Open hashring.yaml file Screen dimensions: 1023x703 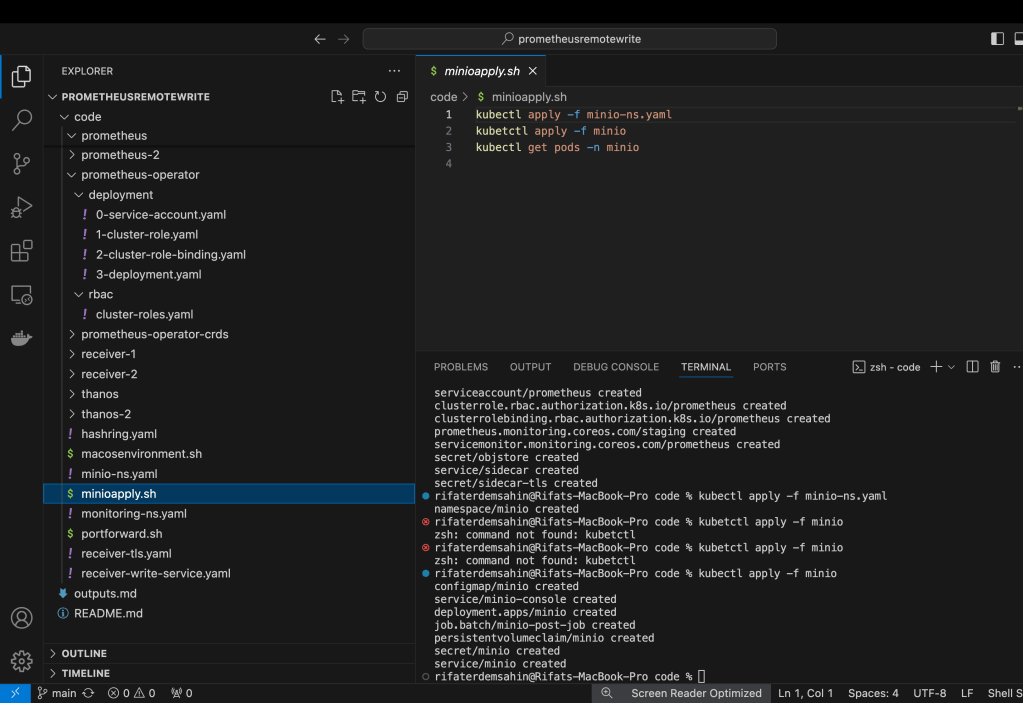[x=119, y=434]
